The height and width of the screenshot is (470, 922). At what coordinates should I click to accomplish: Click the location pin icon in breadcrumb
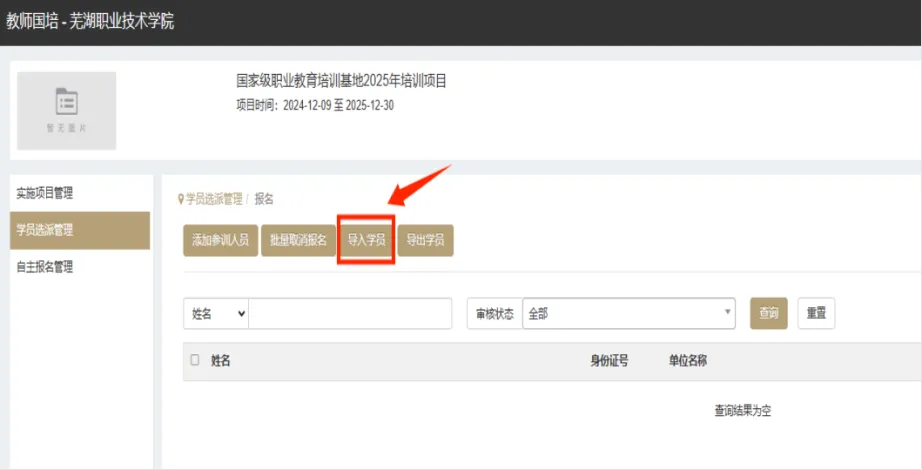(180, 199)
